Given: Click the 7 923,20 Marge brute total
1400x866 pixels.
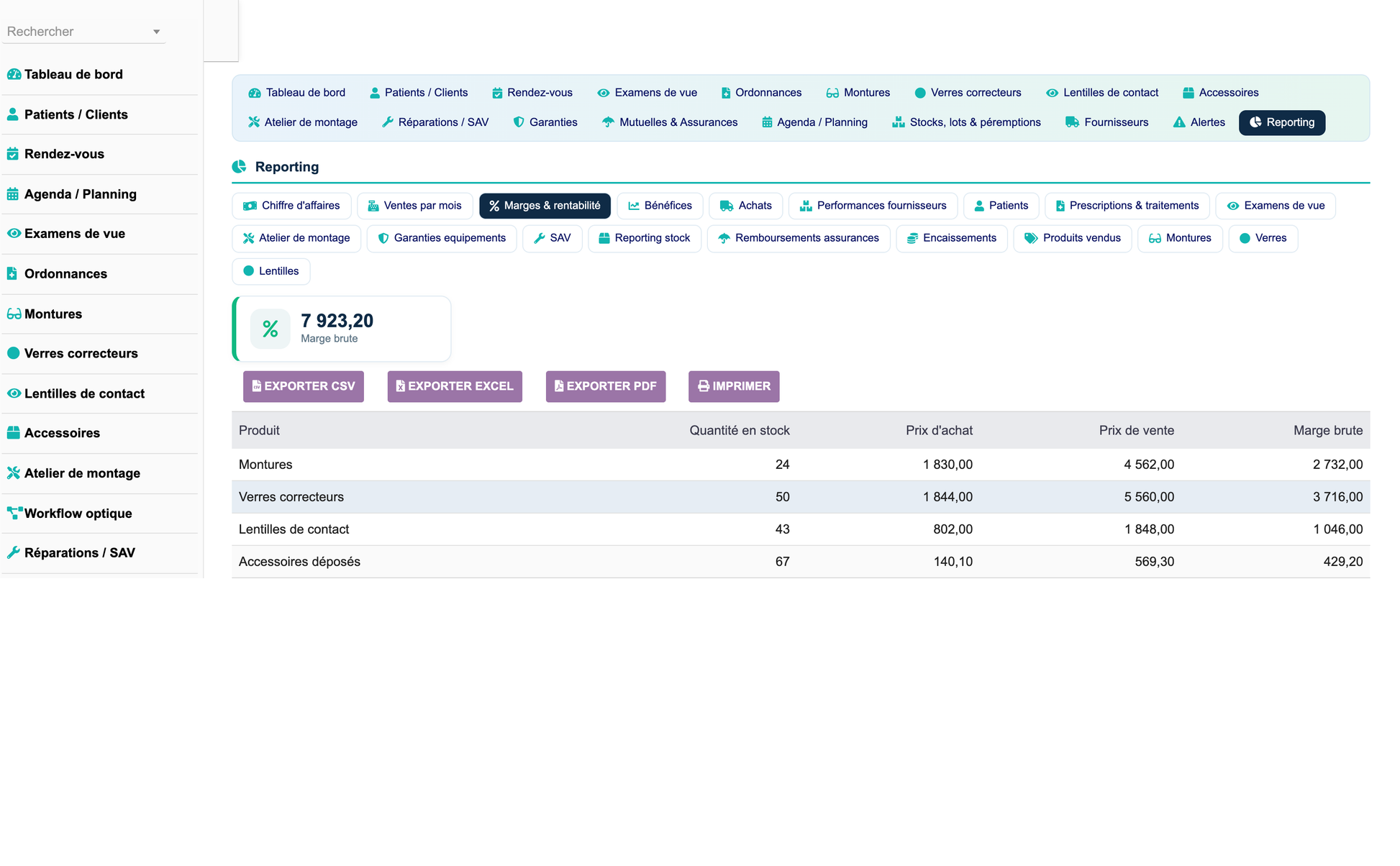Looking at the screenshot, I should tap(337, 321).
